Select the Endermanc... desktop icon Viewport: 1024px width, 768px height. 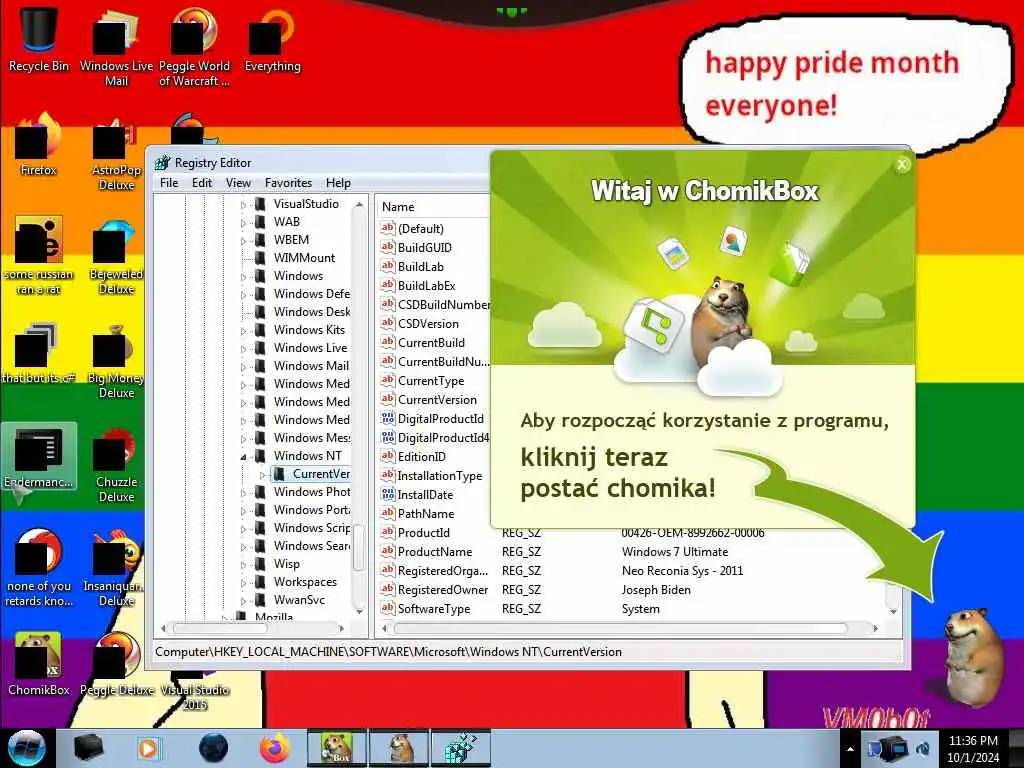[x=39, y=457]
